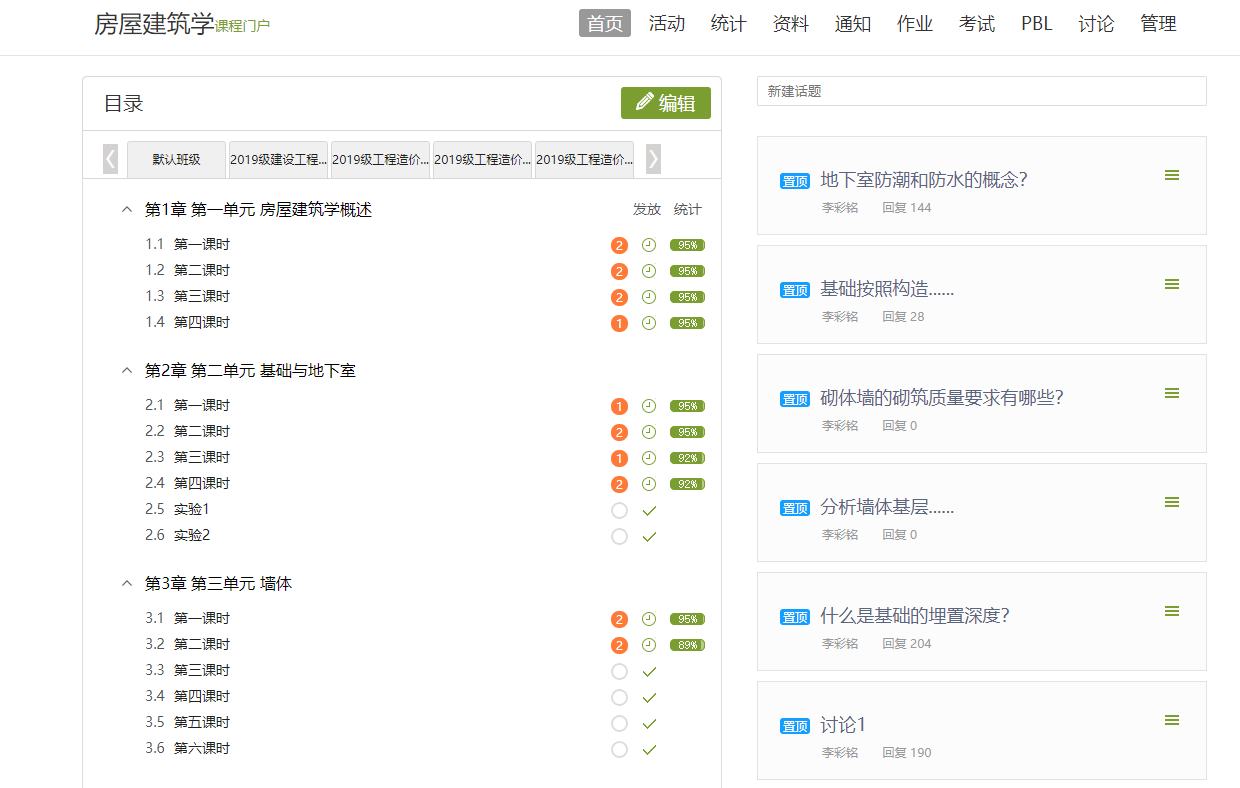Open topic 砌体墙的砌筑质量要求有哪些?
Viewport: 1240px width, 788px height.
(x=941, y=397)
